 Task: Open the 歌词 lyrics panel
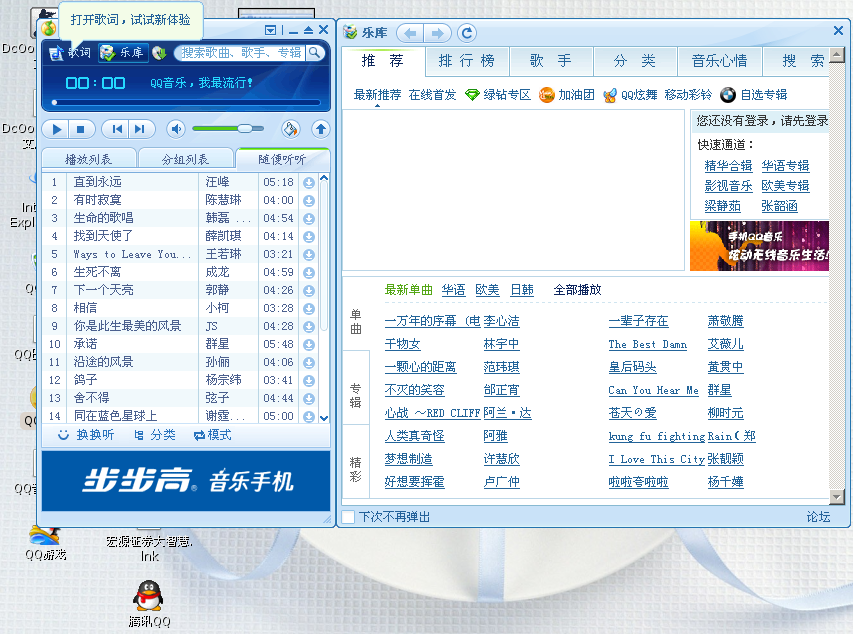coord(70,53)
